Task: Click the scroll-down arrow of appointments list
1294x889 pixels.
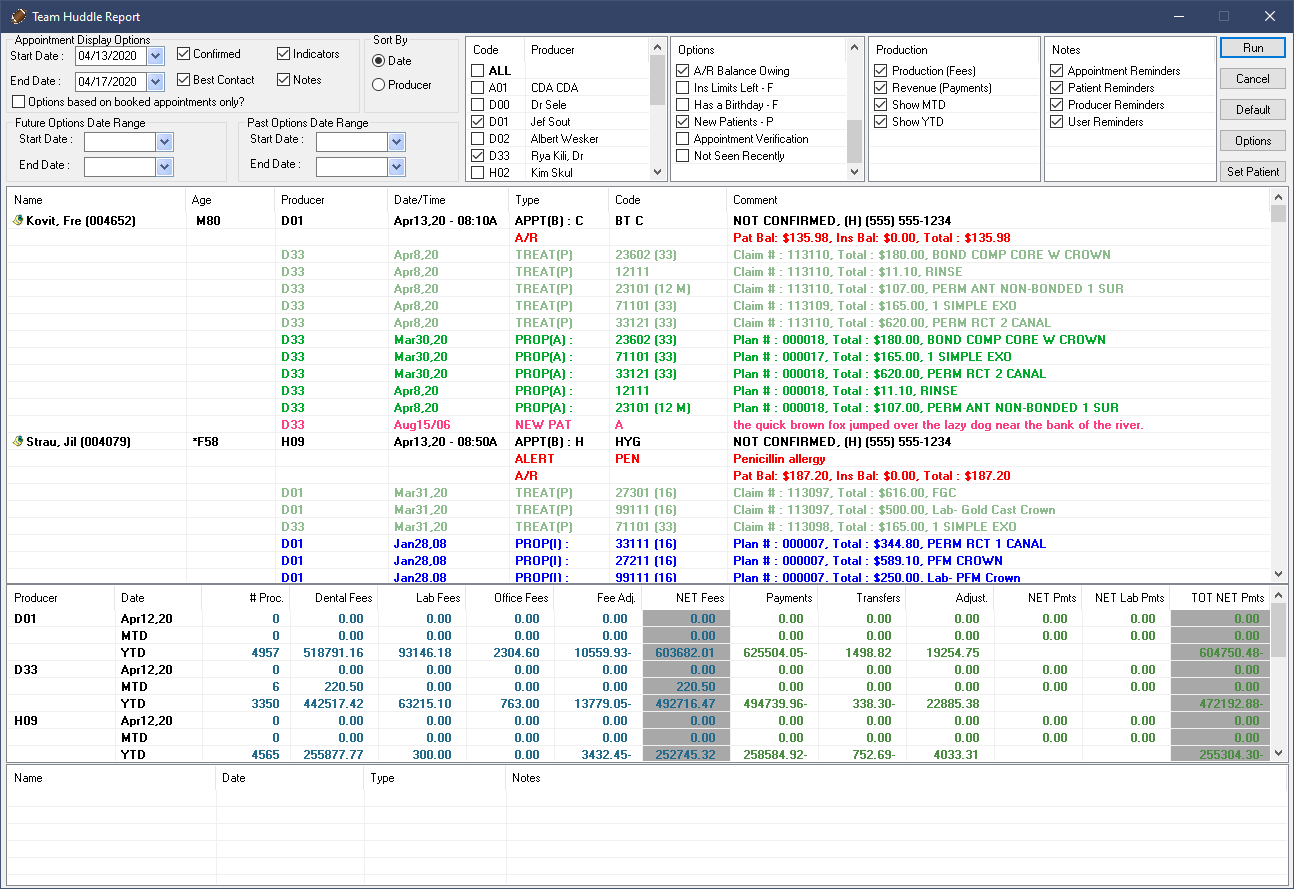Action: [x=1278, y=574]
